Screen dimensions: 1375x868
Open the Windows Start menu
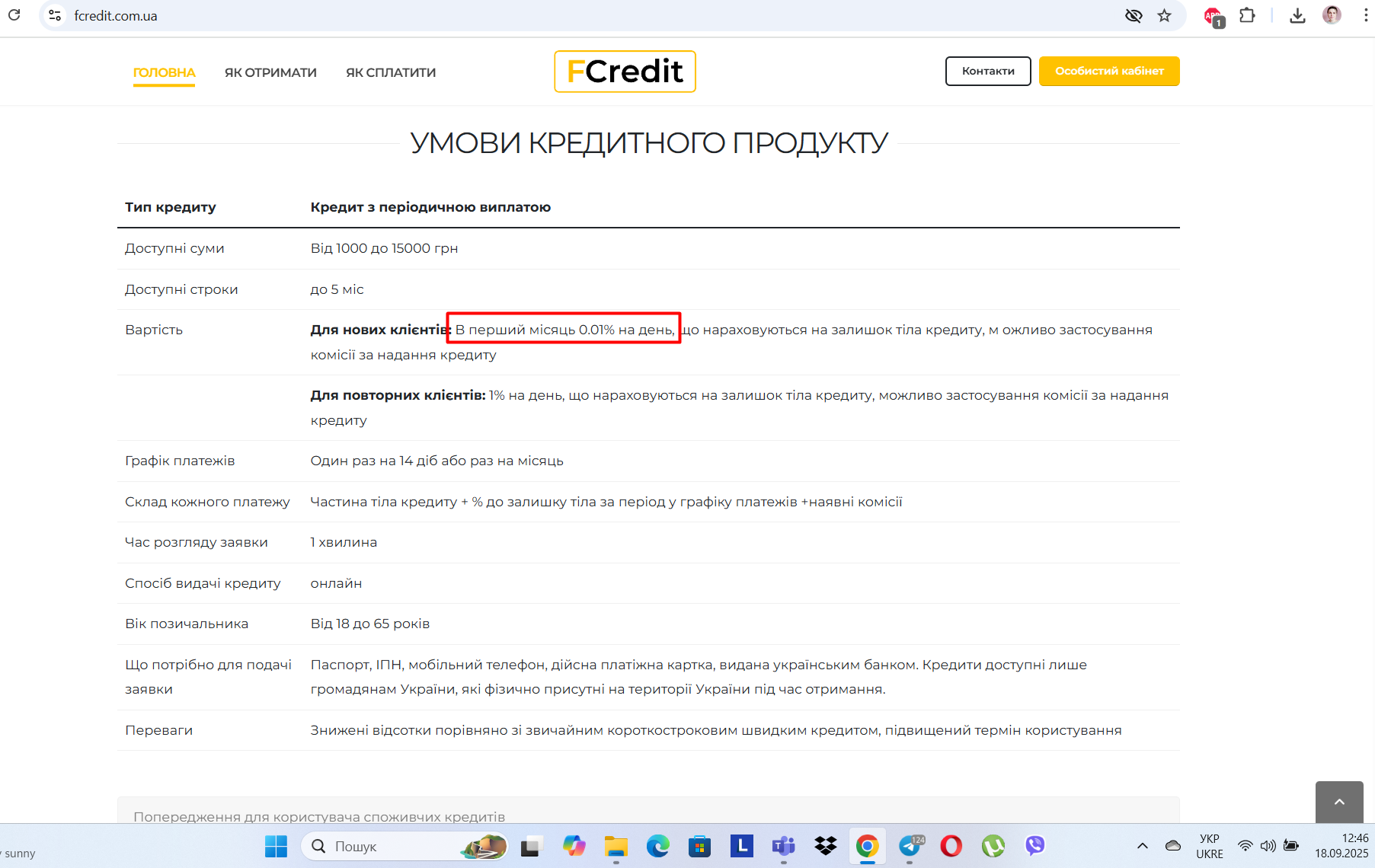(x=276, y=846)
